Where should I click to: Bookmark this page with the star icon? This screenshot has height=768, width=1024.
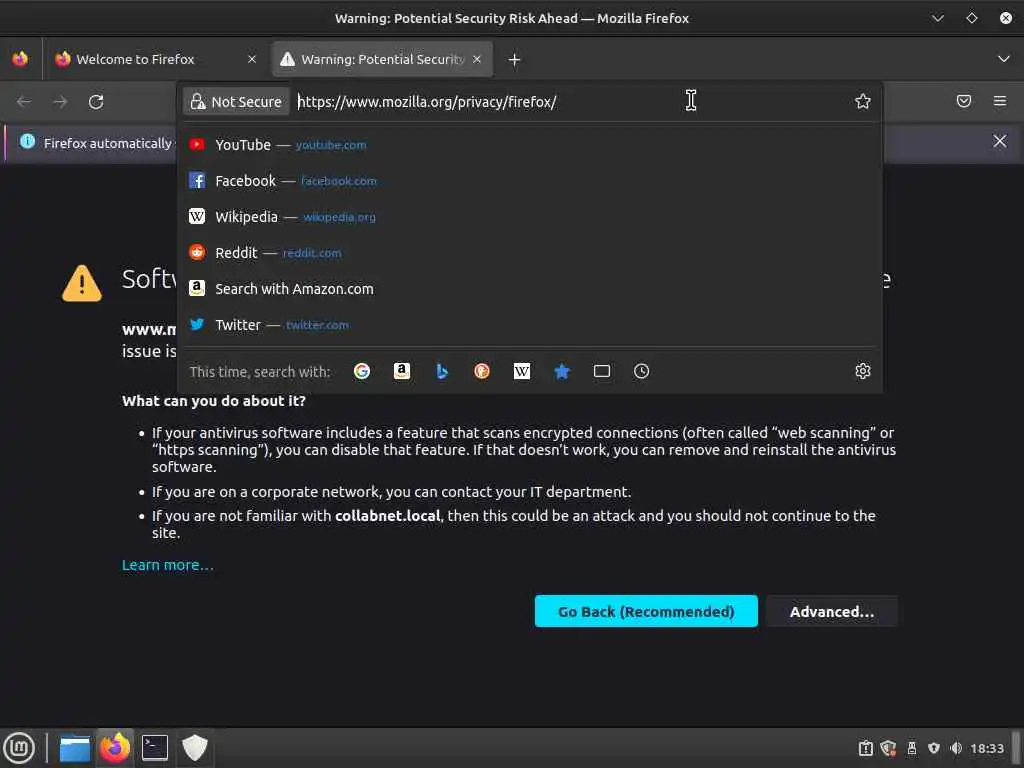pyautogui.click(x=863, y=101)
